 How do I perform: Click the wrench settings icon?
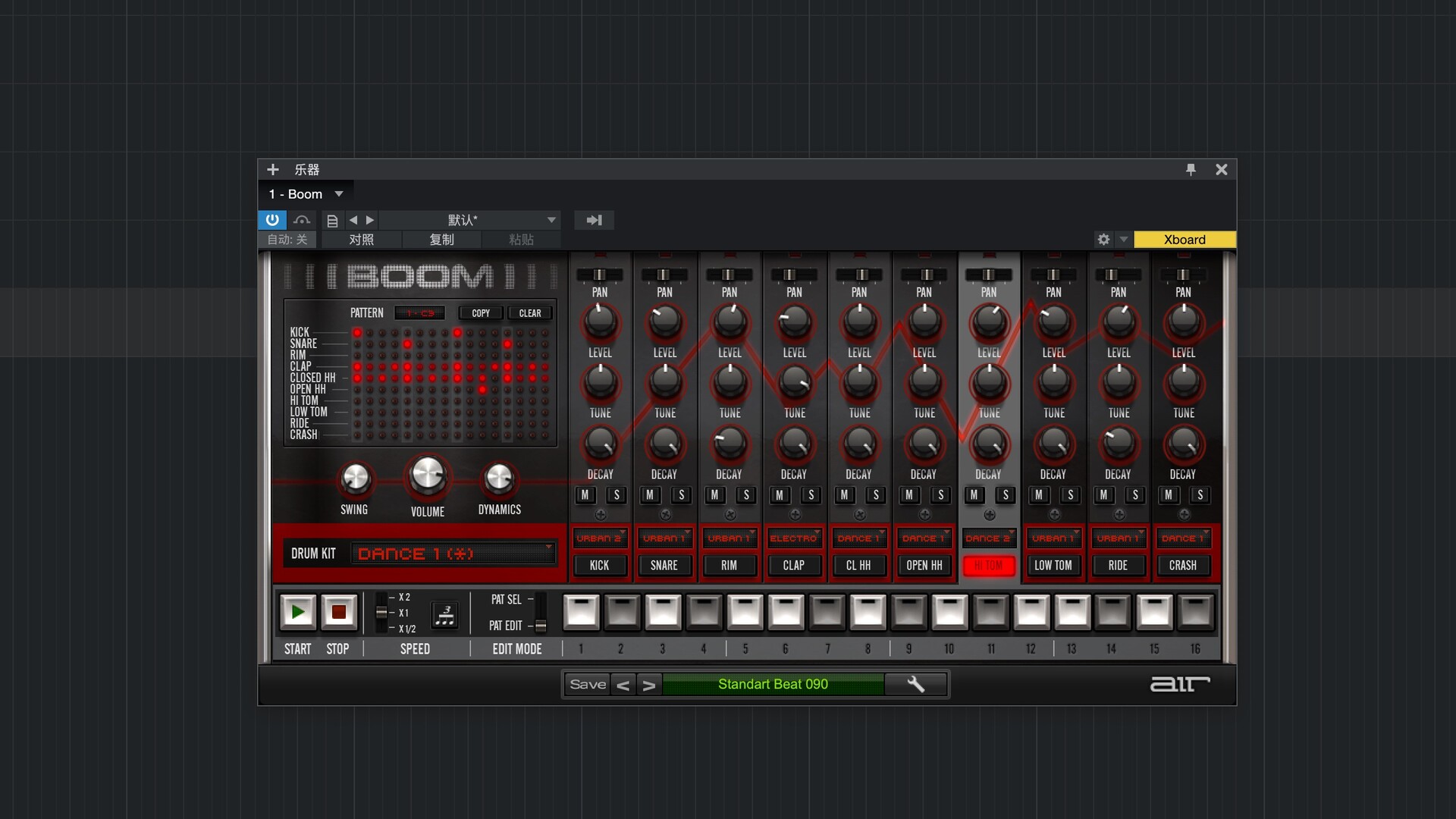(915, 684)
